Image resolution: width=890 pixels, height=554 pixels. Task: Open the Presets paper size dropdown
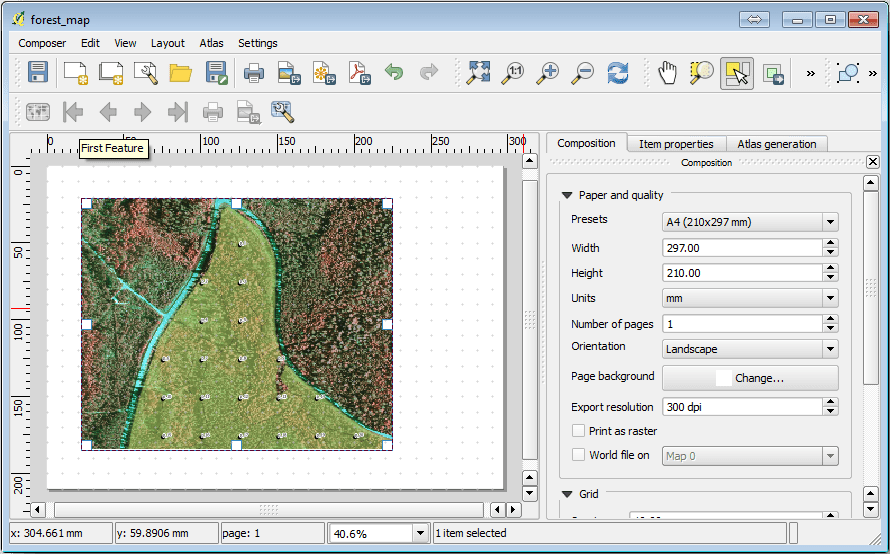coord(750,222)
